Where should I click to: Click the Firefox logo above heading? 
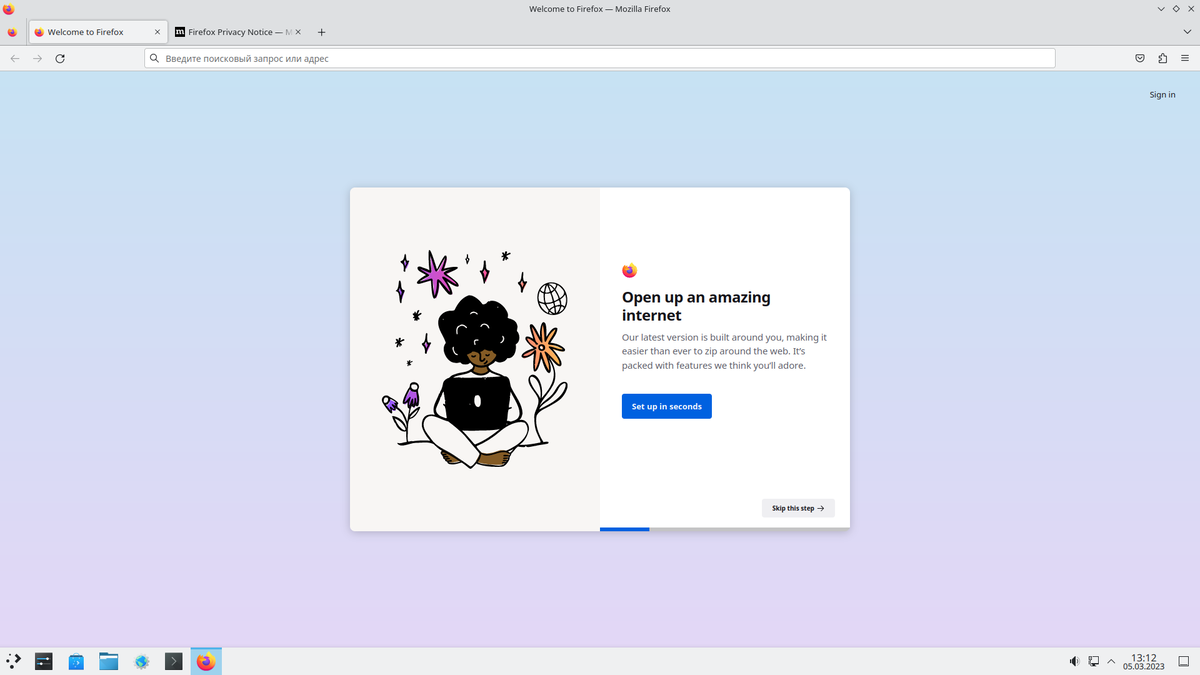pyautogui.click(x=630, y=271)
